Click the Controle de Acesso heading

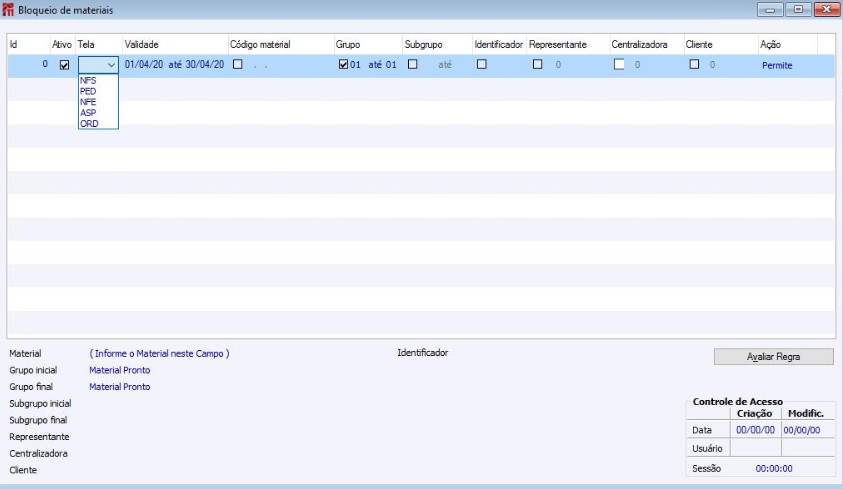[x=738, y=401]
